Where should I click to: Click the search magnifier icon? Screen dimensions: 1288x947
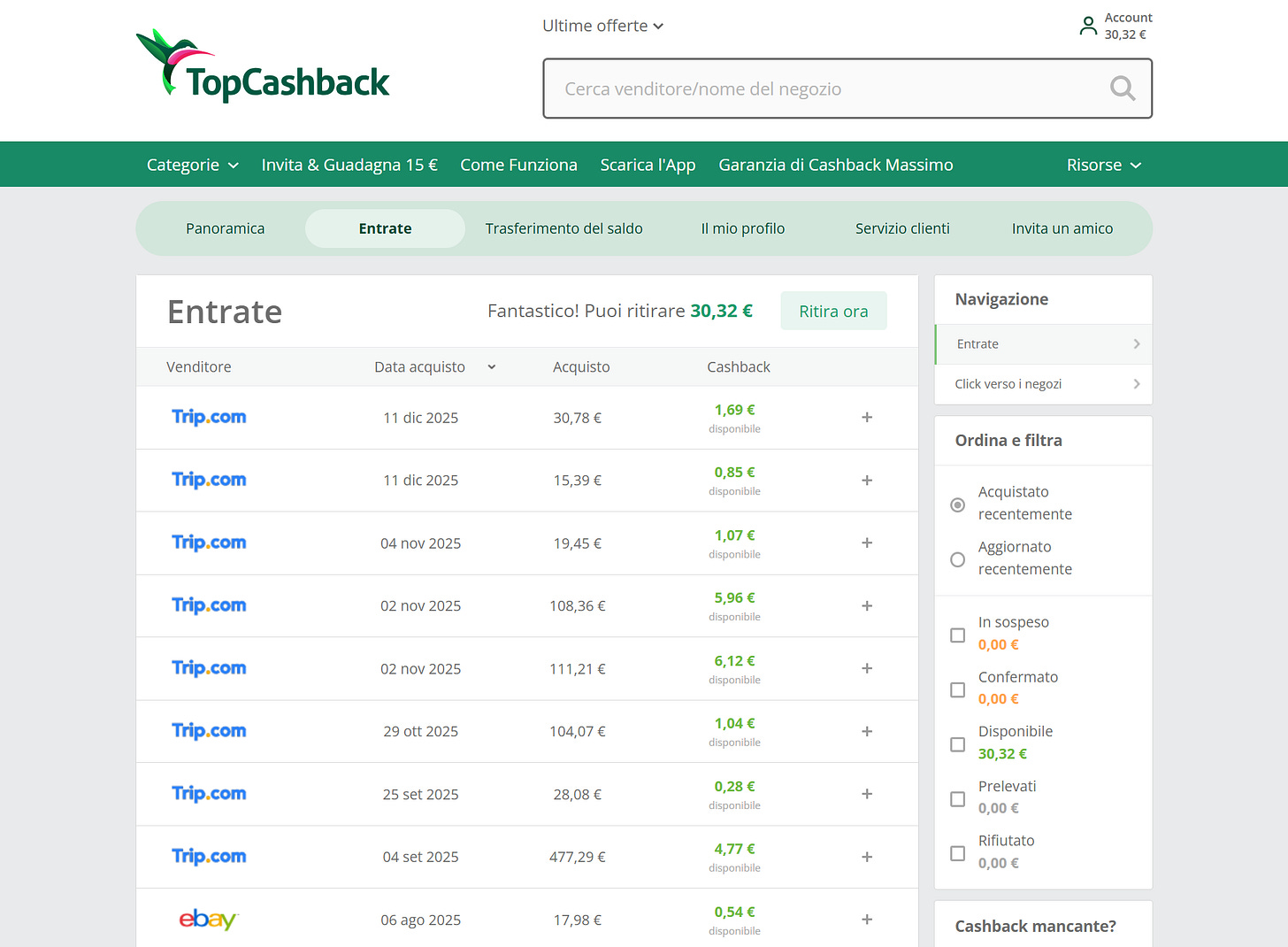coord(1122,89)
